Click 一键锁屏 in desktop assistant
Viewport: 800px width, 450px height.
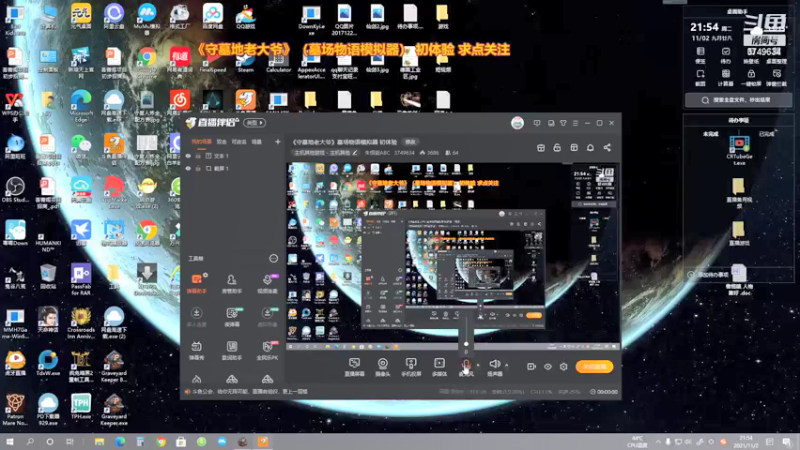point(751,78)
